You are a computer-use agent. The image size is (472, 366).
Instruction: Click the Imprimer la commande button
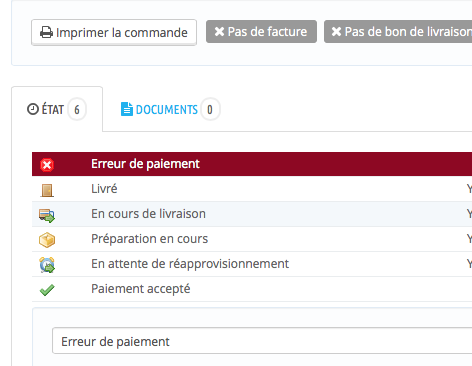(114, 32)
